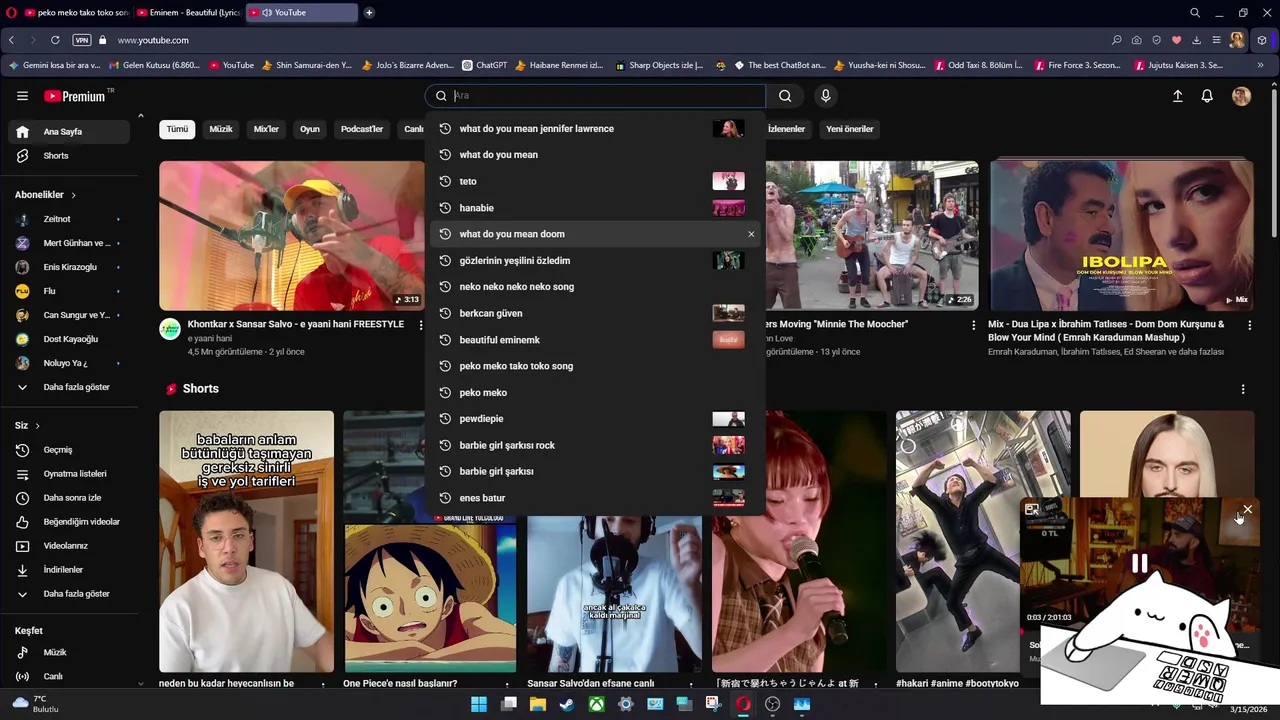Open the Zeitnot subscription channel
Image resolution: width=1280 pixels, height=720 pixels.
(69, 219)
